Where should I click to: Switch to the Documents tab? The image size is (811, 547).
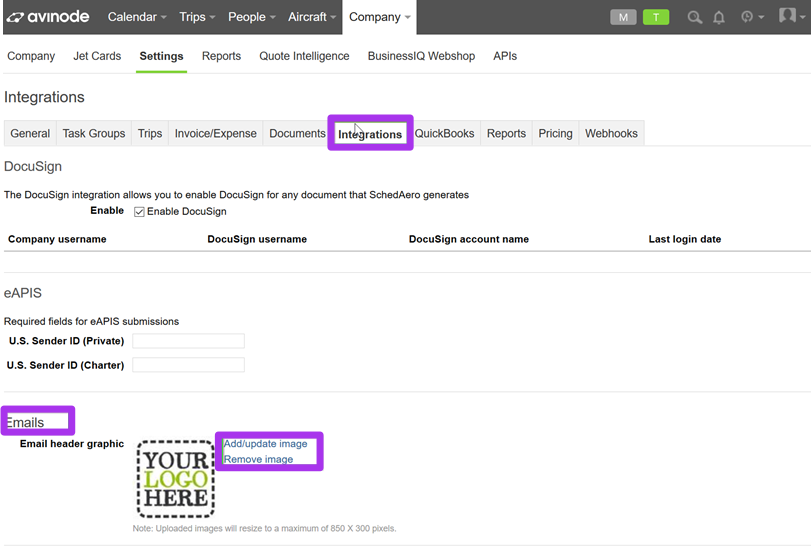pyautogui.click(x=297, y=133)
